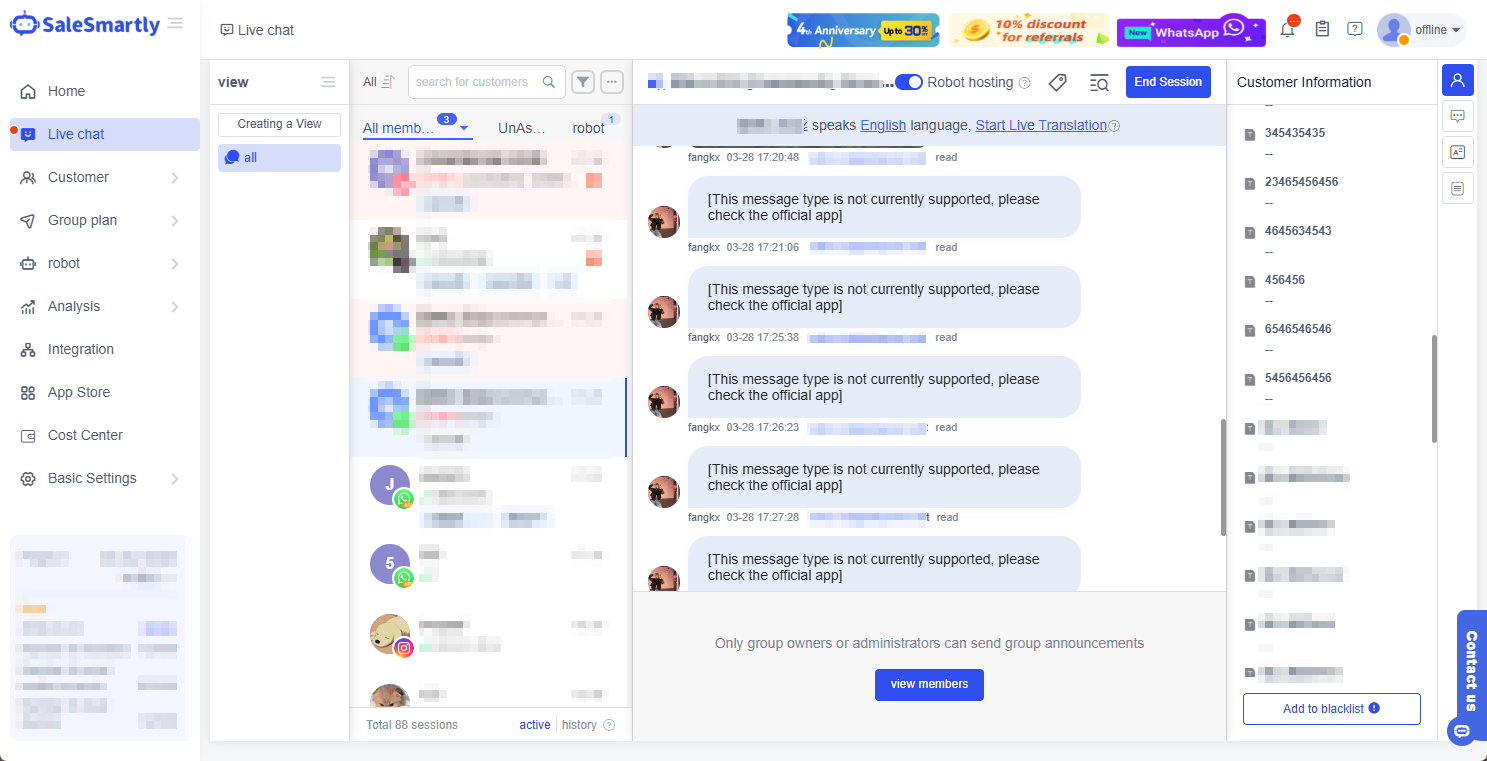Image resolution: width=1487 pixels, height=761 pixels.
Task: Click the chat messages vertical scrollbar
Action: point(1222,477)
